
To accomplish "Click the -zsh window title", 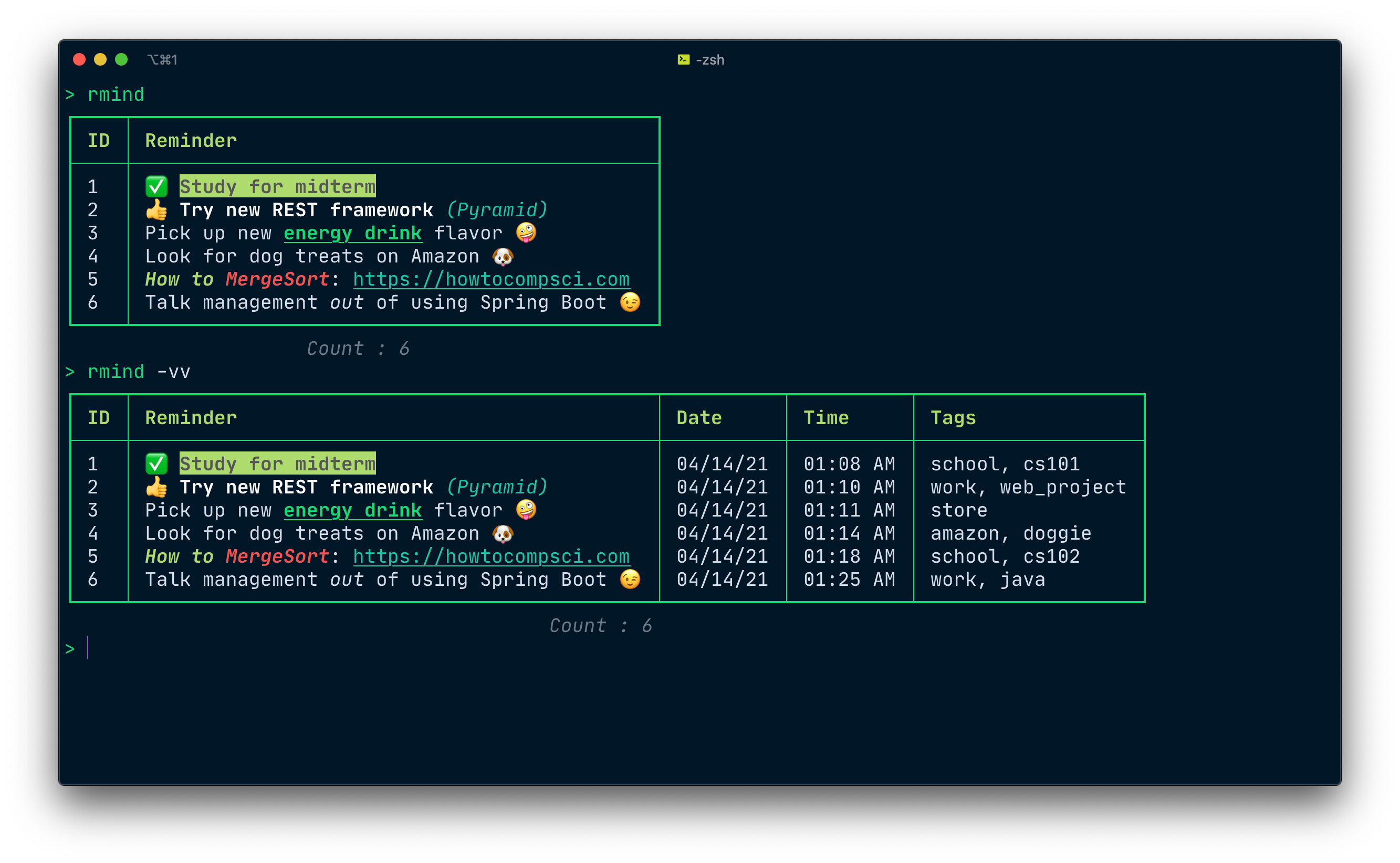I will (x=709, y=59).
